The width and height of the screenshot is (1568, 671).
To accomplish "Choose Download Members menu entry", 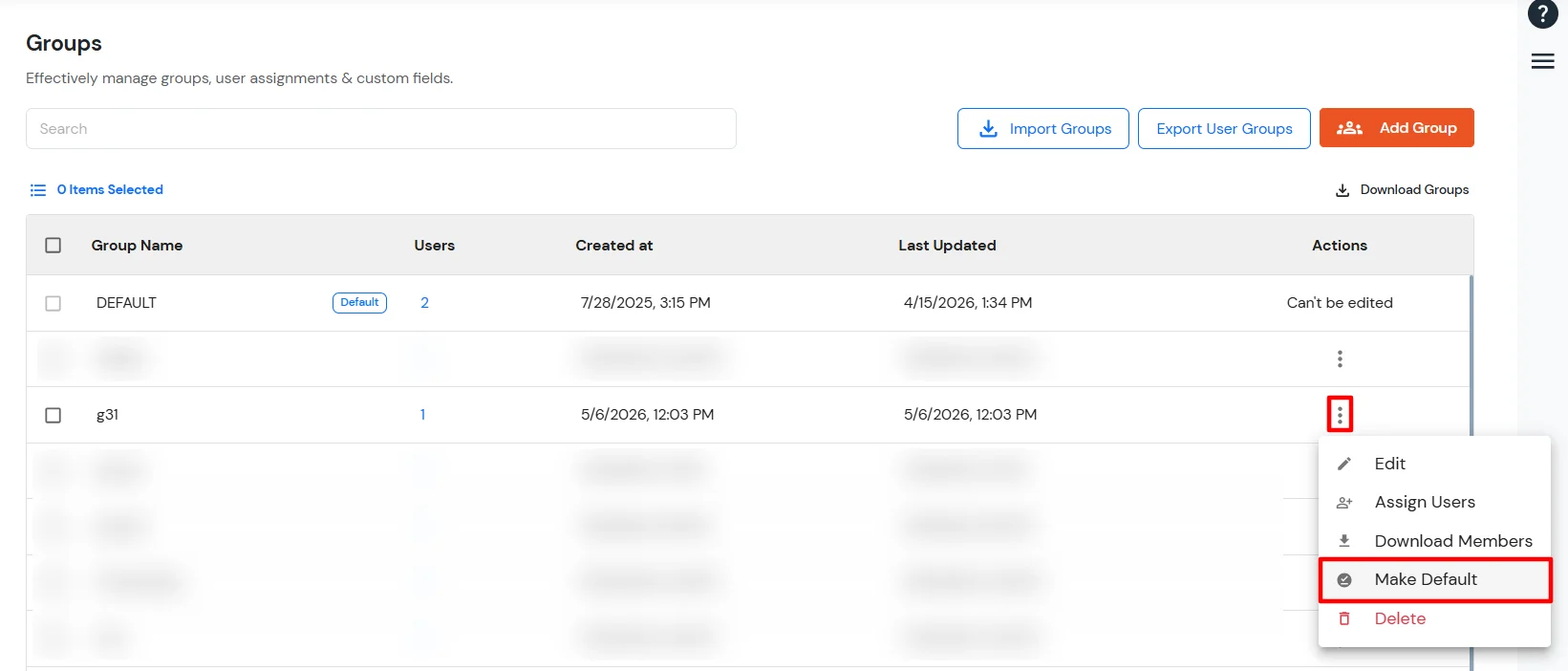I will pos(1434,541).
